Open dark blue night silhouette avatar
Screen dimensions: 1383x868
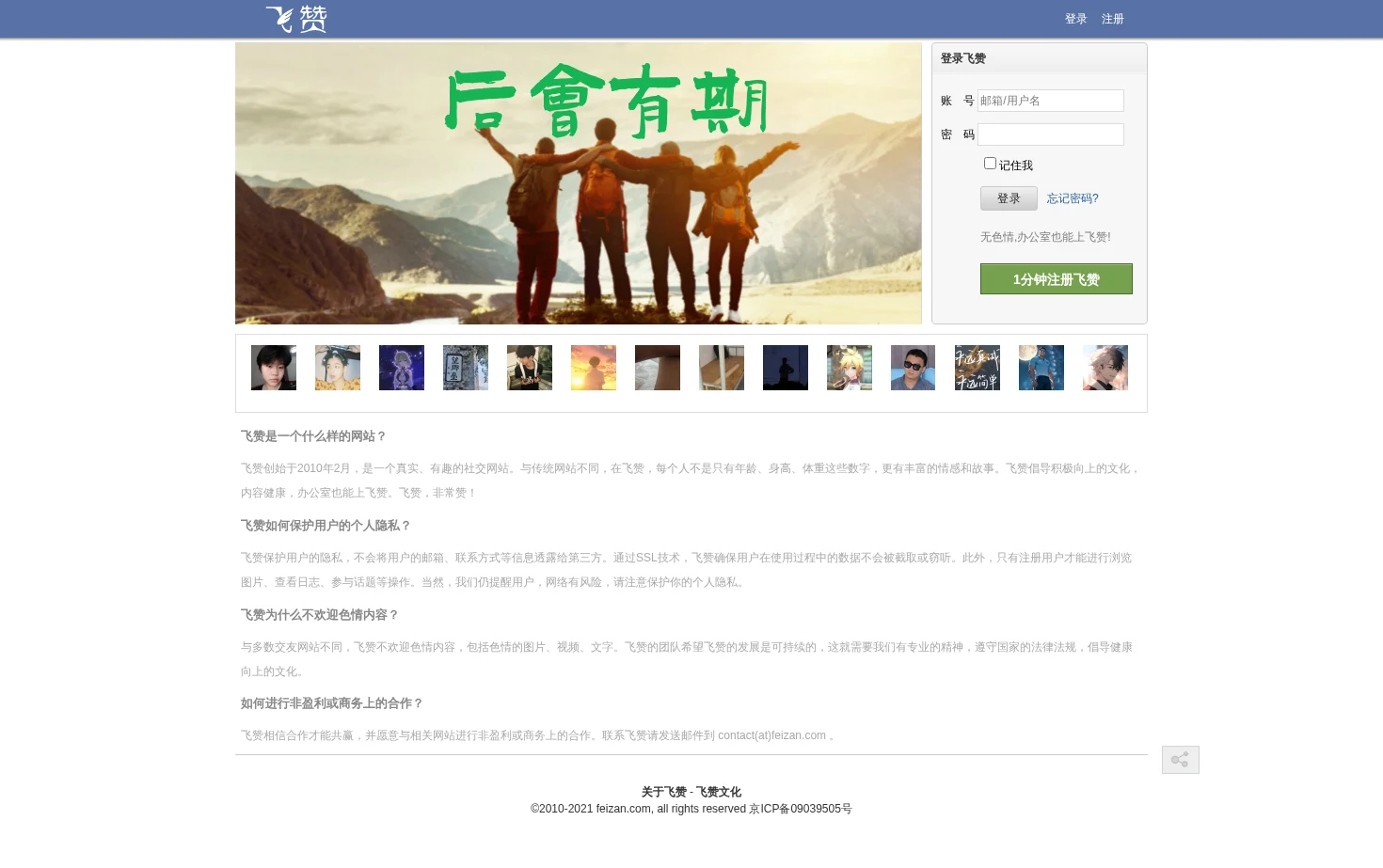pyautogui.click(x=786, y=368)
